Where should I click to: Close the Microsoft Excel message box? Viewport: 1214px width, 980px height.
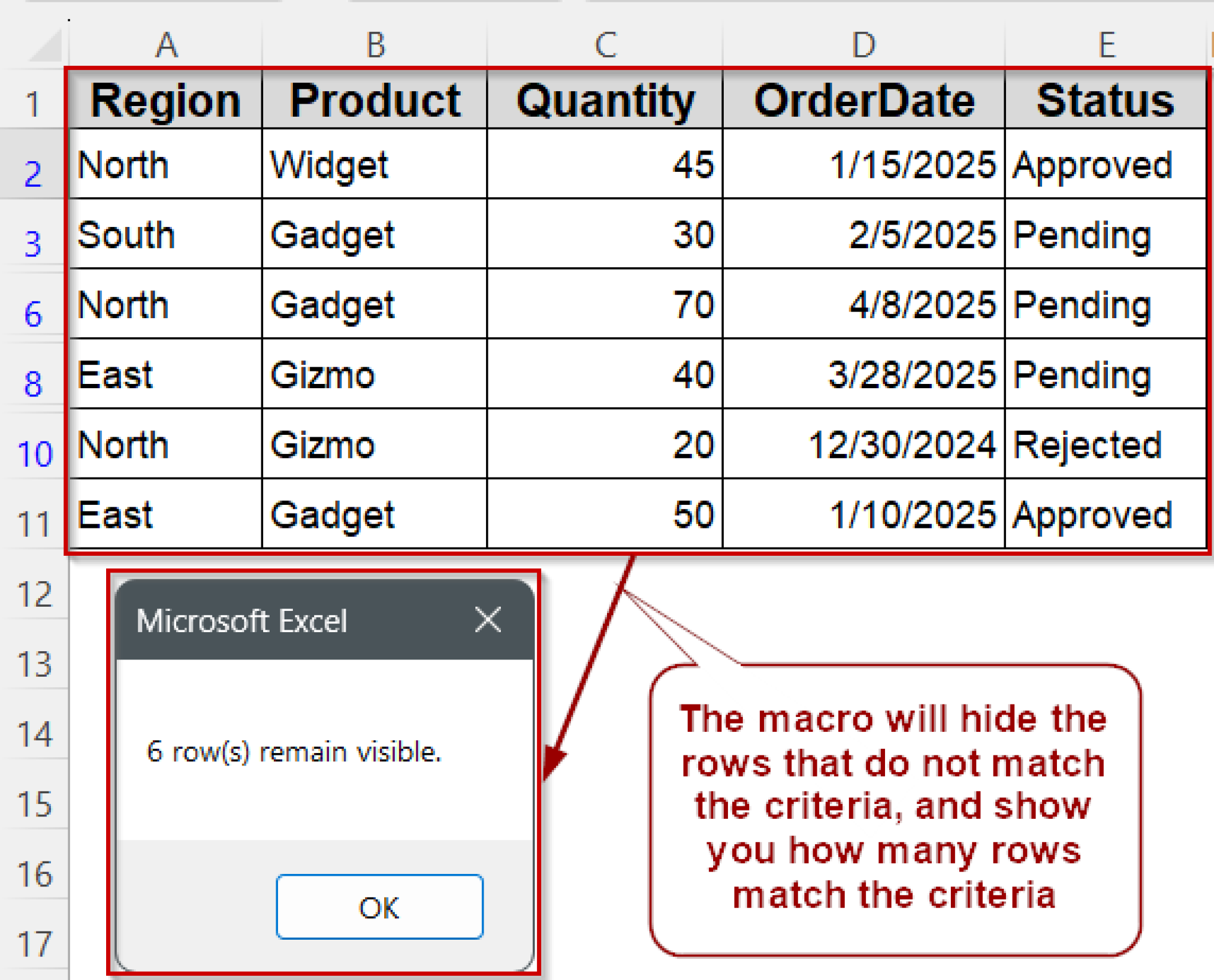click(x=488, y=620)
